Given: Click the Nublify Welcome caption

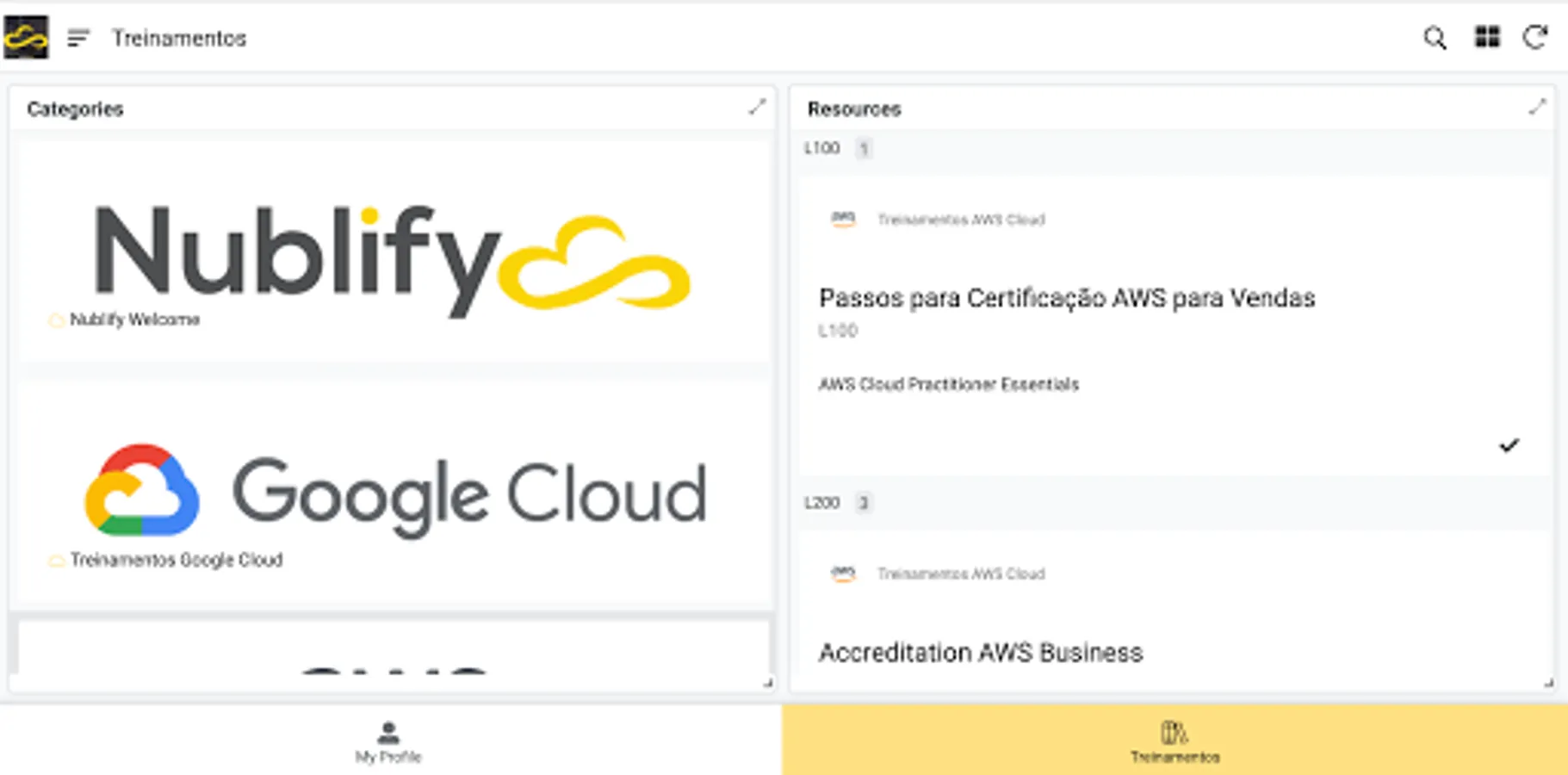Looking at the screenshot, I should (134, 319).
